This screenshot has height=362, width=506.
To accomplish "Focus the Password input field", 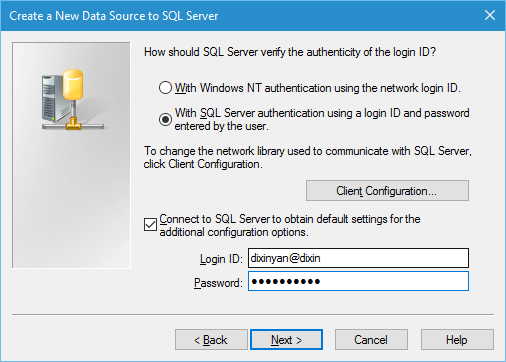I will [358, 281].
